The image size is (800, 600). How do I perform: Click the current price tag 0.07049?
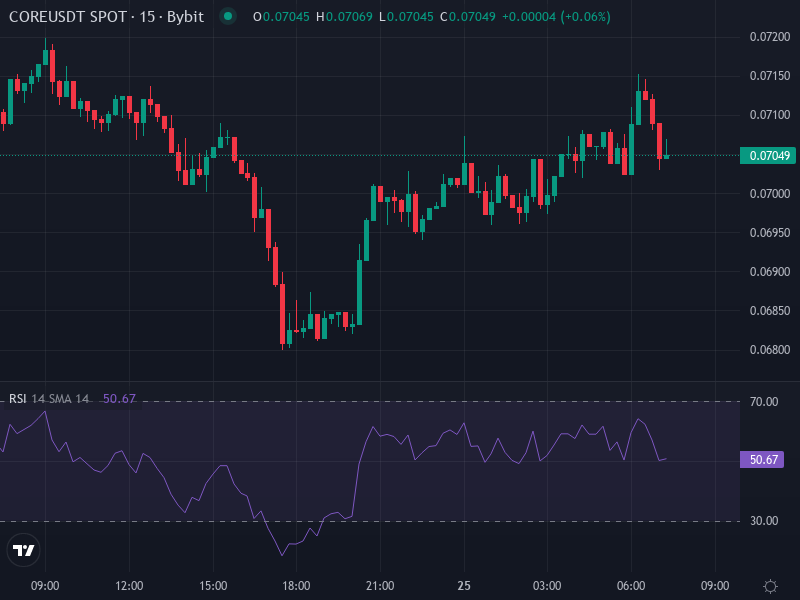[x=766, y=155]
